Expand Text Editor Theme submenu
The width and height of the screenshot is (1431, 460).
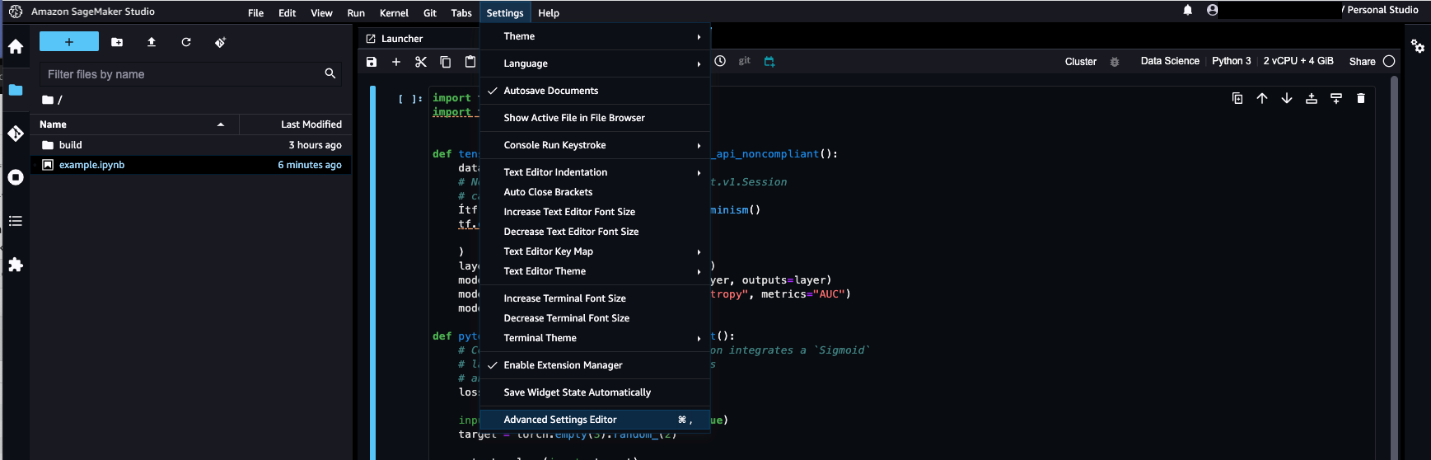point(595,271)
